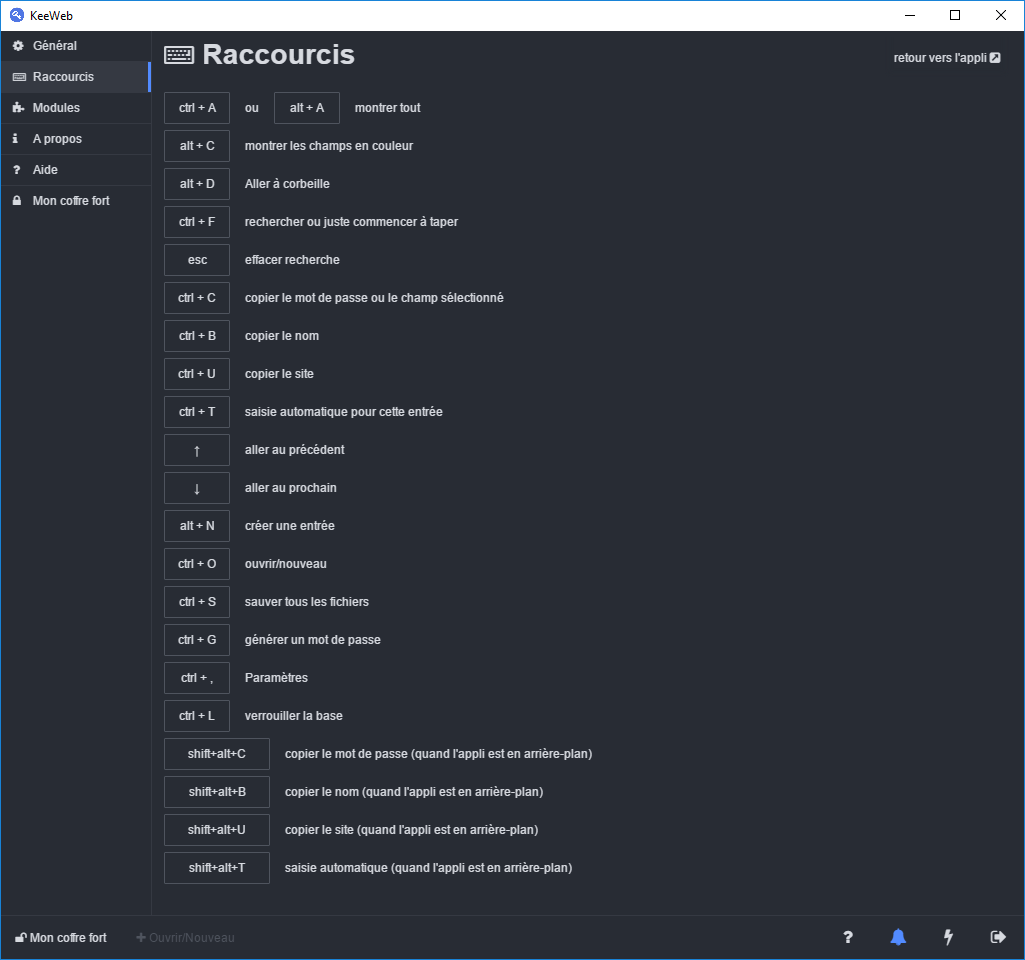Click the gear icon next to Général
Screen dimensions: 1025x960
(18, 45)
